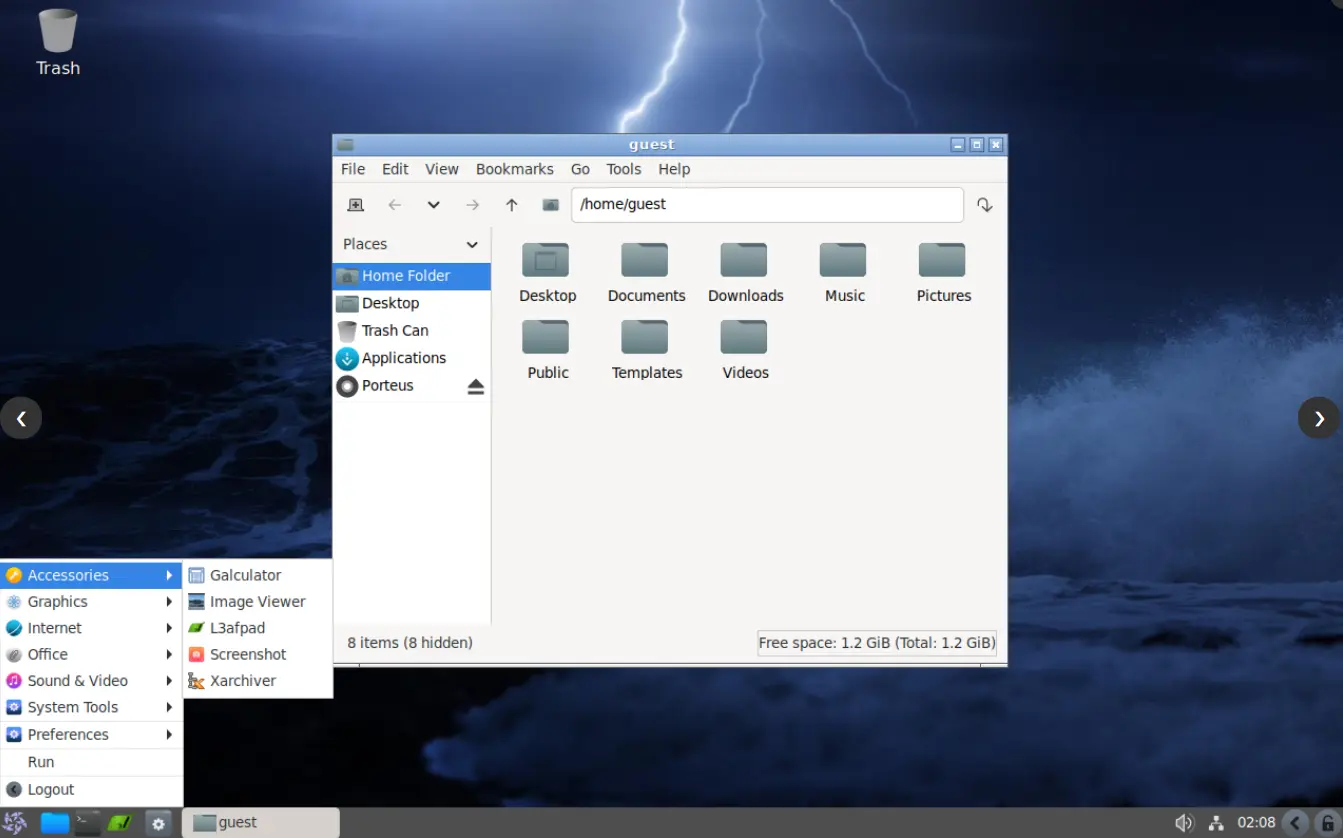1343x838 pixels.
Task: Open the navigation history dropdown chevron
Action: click(x=433, y=205)
